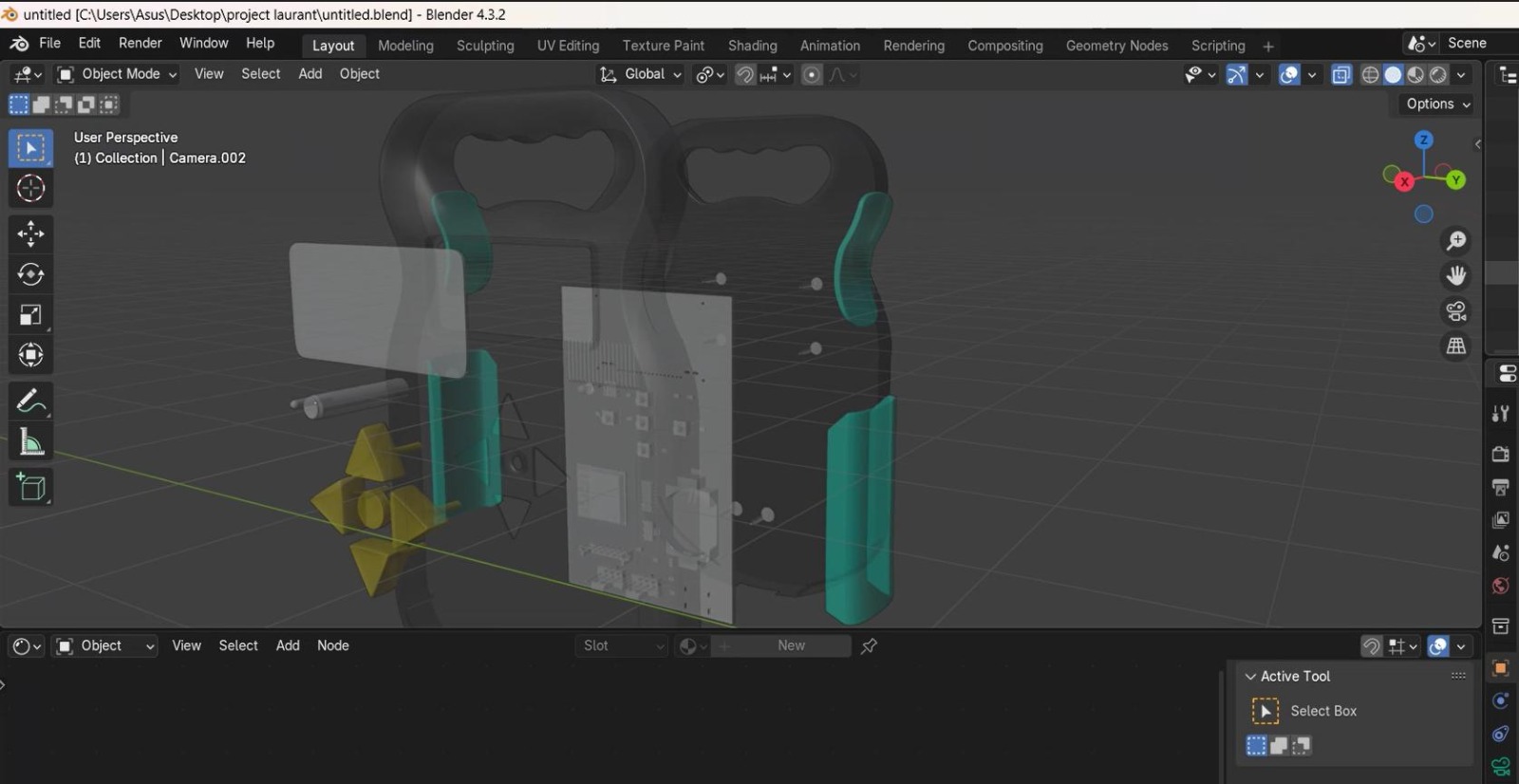The width and height of the screenshot is (1519, 784).
Task: Click the Add Cube tool
Action: pyautogui.click(x=30, y=487)
